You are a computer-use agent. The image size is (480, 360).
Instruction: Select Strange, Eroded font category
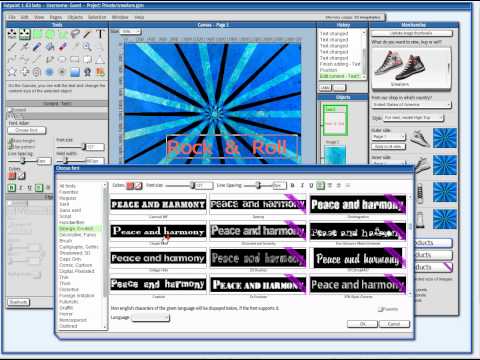coord(76,229)
